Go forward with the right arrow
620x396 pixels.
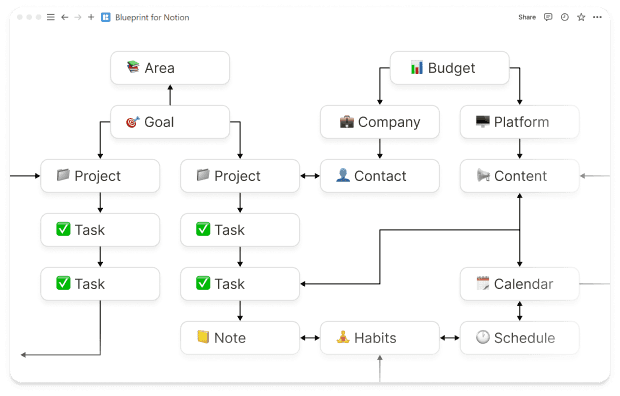point(78,17)
